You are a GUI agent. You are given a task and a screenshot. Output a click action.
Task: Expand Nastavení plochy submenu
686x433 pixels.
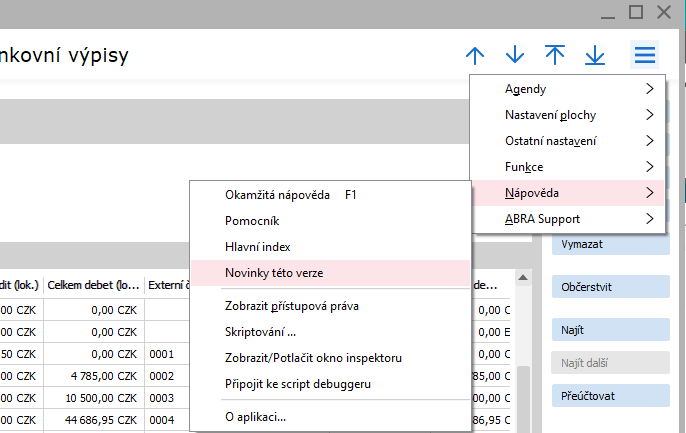[567, 115]
